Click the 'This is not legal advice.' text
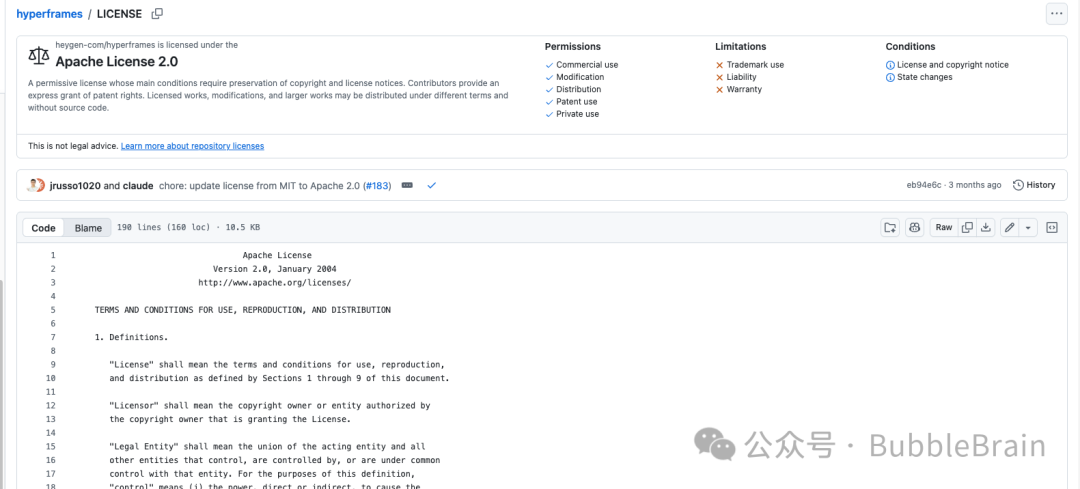 [x=73, y=146]
